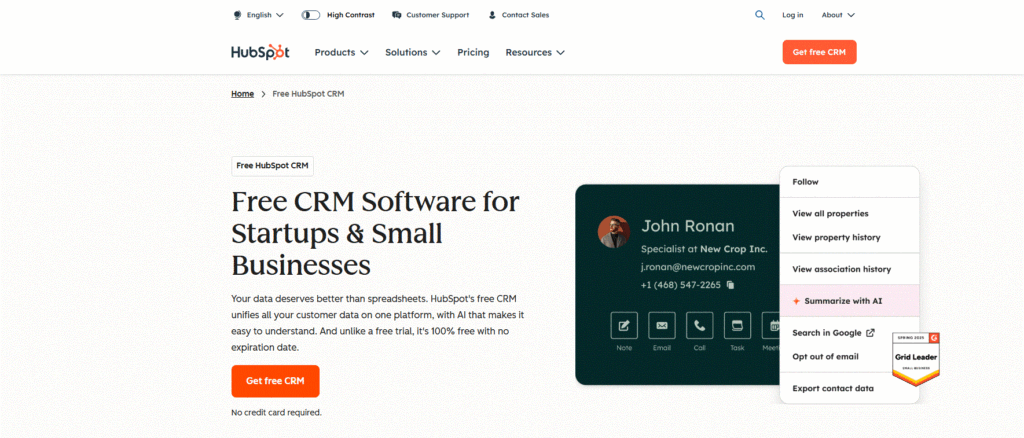Click No credit card required text
Screen dimensions: 1024x438
click(x=276, y=413)
